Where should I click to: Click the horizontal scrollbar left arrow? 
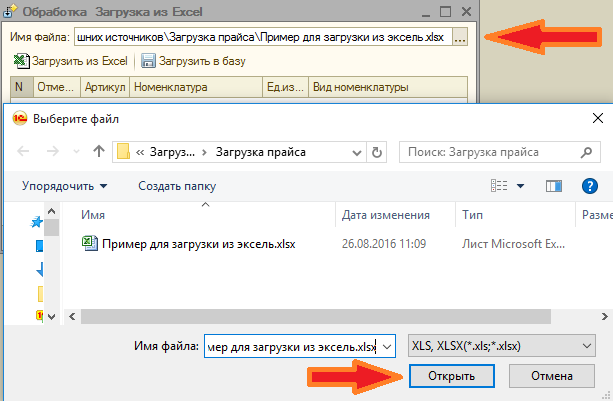click(x=72, y=316)
